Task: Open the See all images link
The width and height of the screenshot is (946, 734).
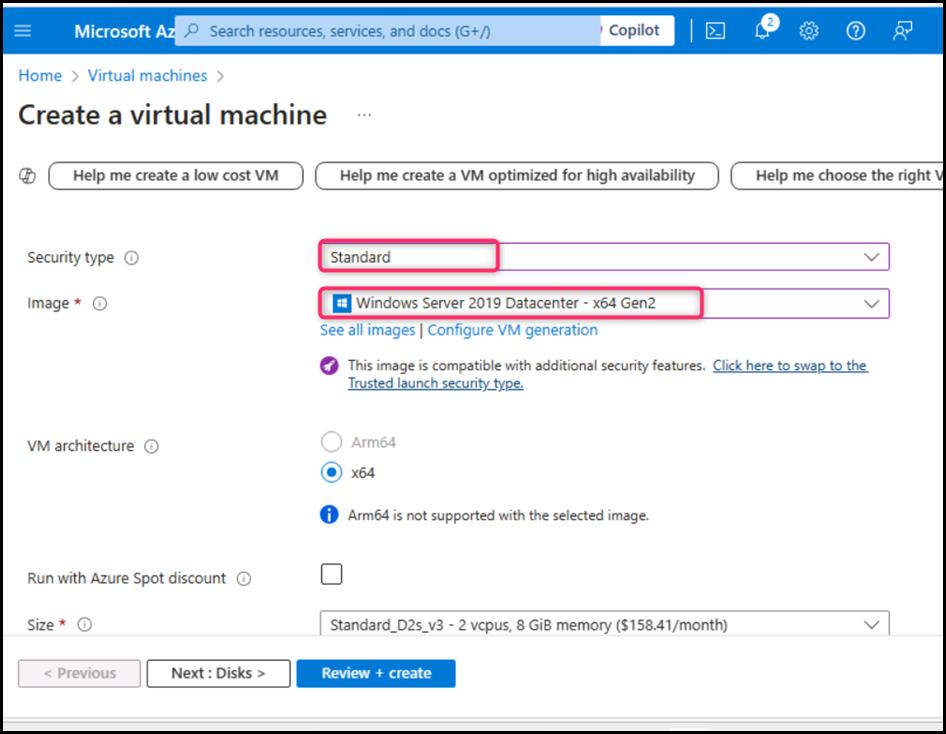Action: click(367, 330)
